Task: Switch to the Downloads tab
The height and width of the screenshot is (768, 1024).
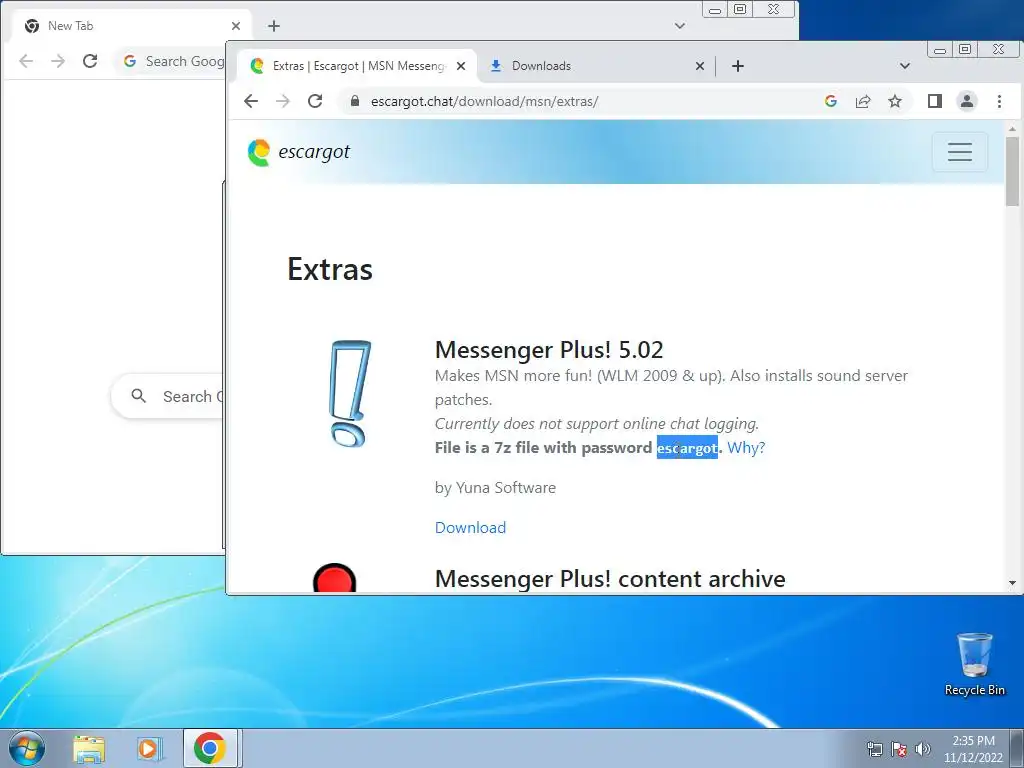Action: click(596, 66)
